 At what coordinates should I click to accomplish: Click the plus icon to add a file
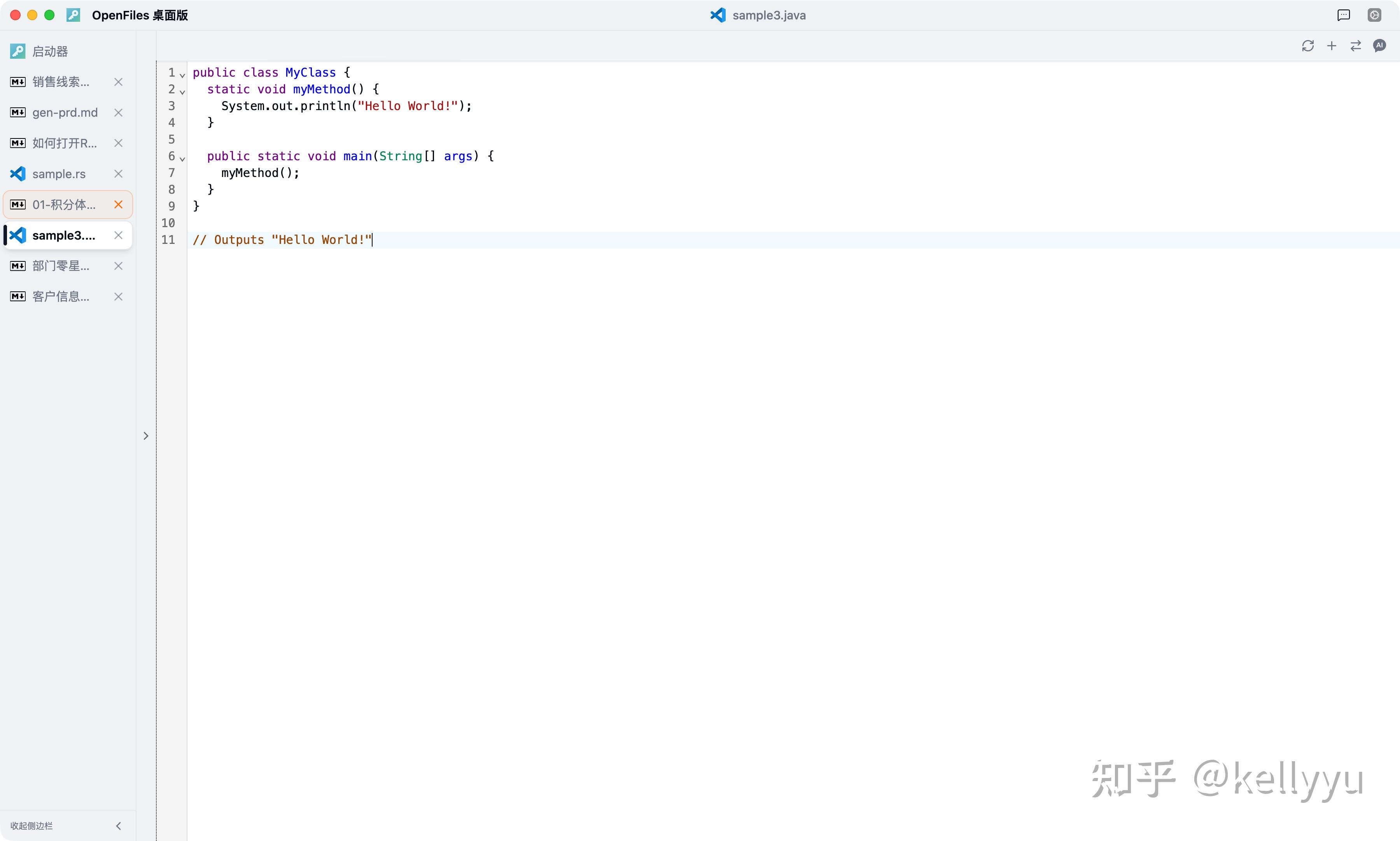pos(1332,46)
